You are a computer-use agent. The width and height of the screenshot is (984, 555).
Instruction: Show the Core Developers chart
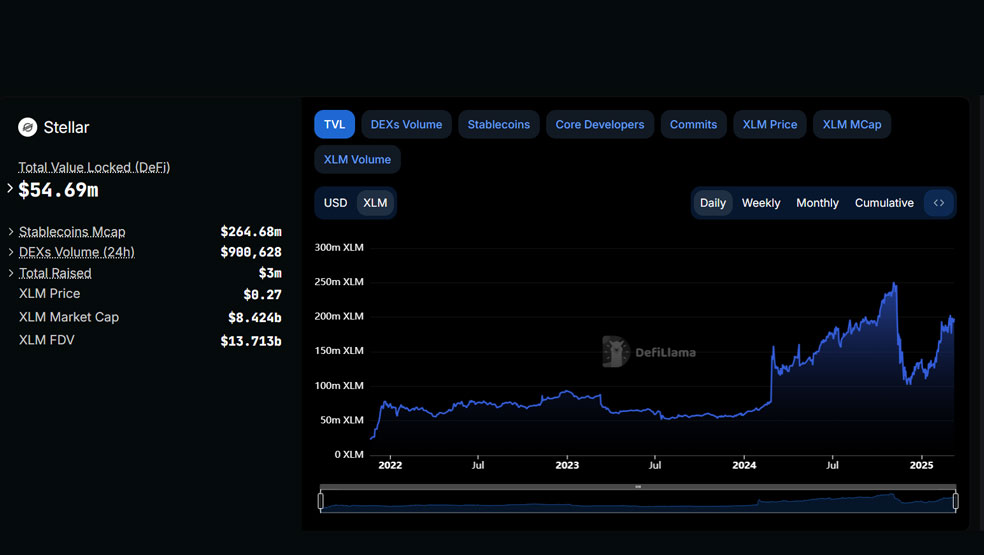(x=600, y=124)
